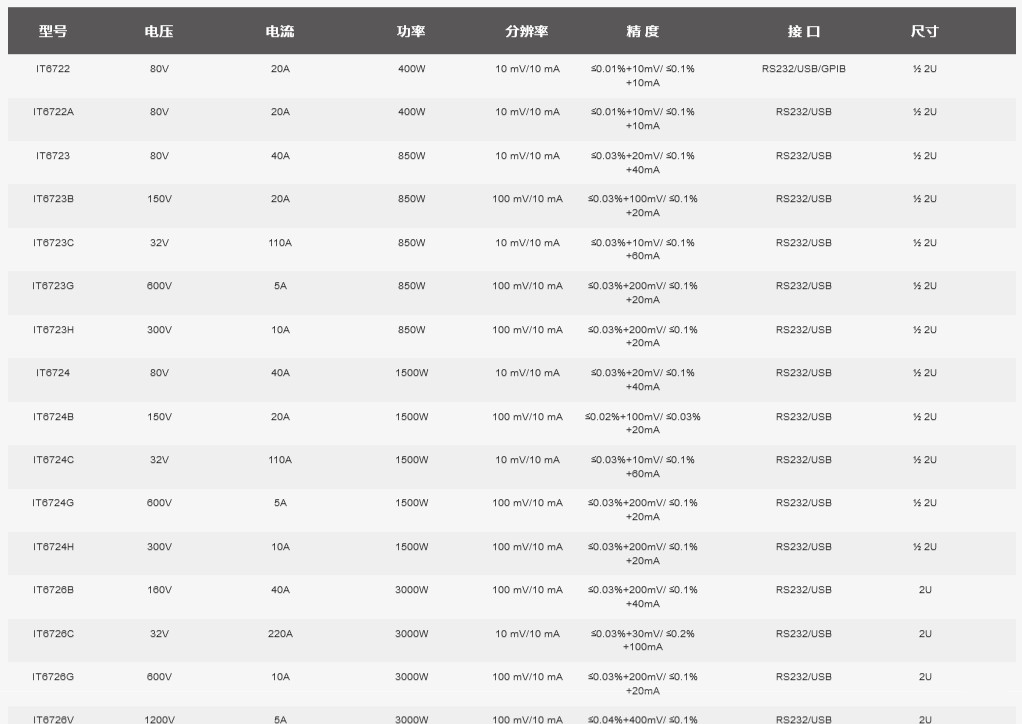The width and height of the screenshot is (1022, 724).
Task: Click the IT6726B model name
Action: (53, 590)
